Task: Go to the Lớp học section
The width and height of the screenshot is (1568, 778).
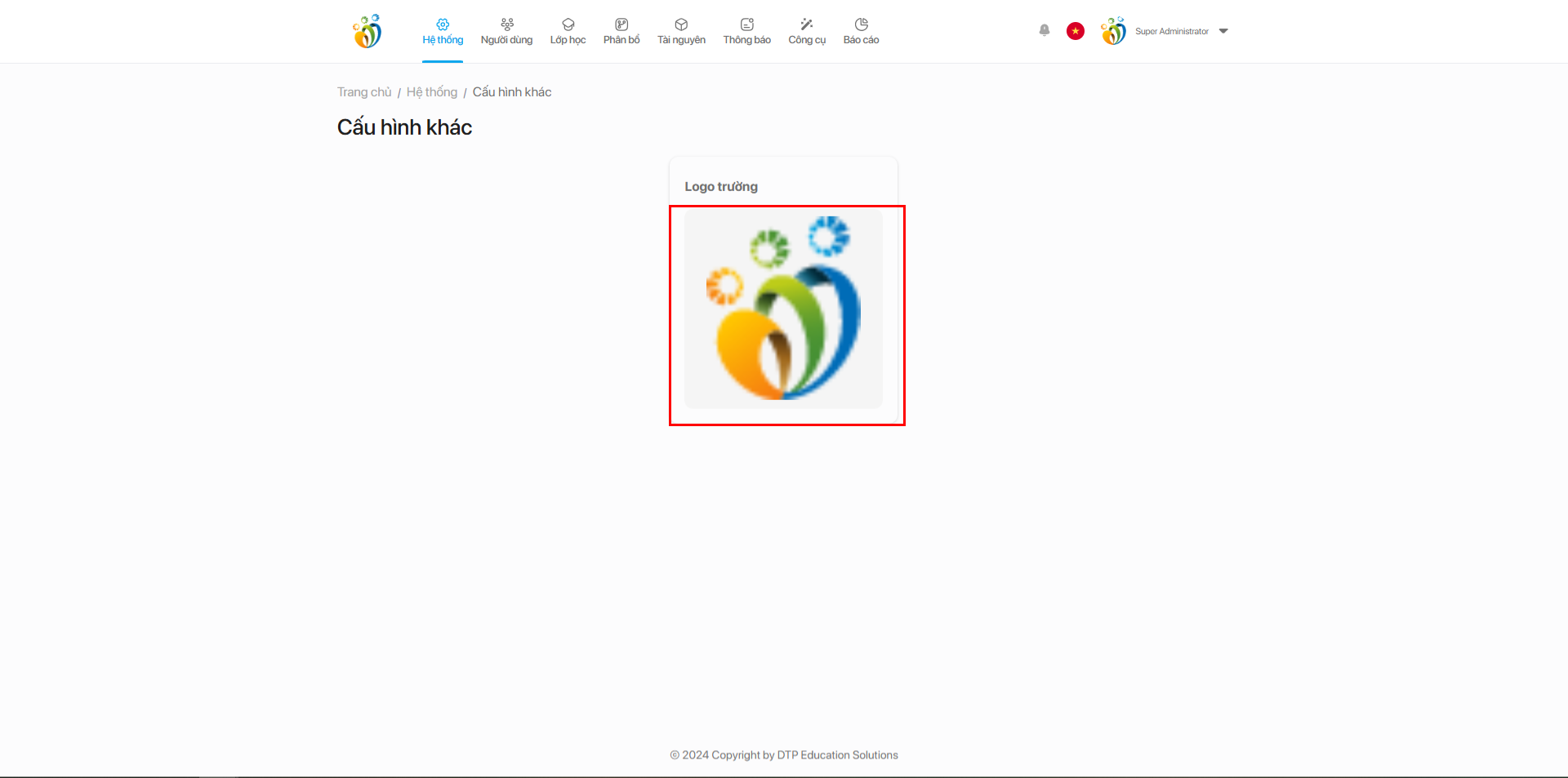Action: pyautogui.click(x=568, y=32)
